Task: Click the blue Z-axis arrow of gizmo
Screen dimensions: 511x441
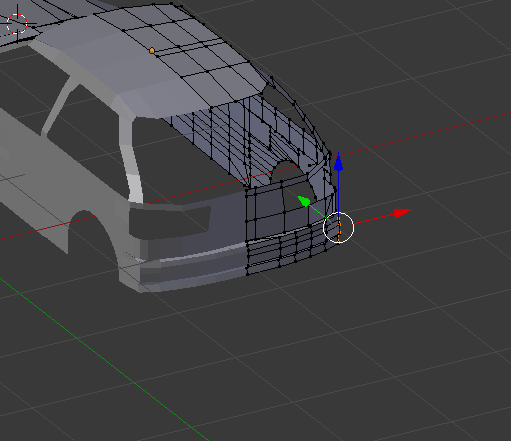Action: pyautogui.click(x=338, y=163)
